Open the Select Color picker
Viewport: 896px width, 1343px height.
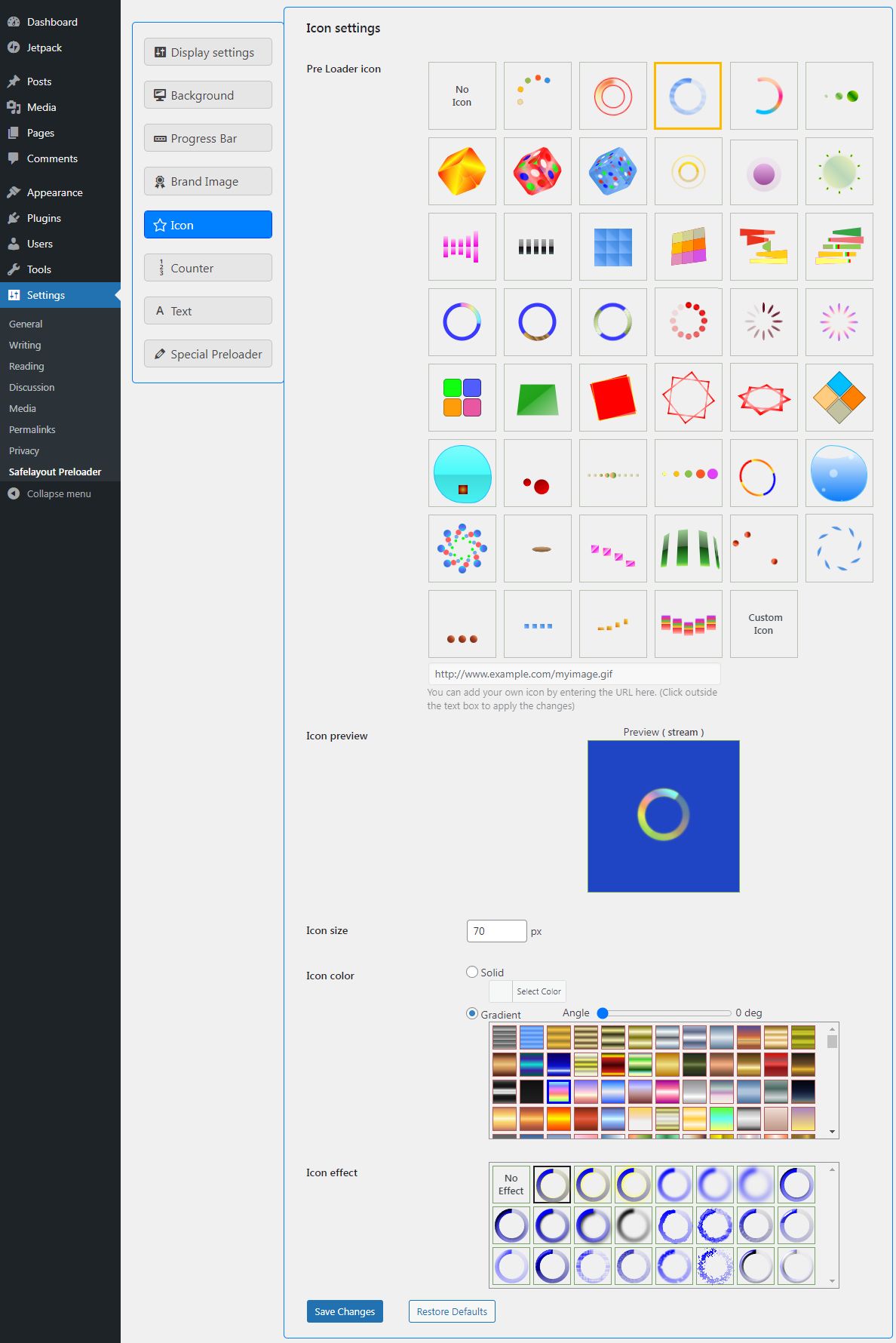point(527,991)
